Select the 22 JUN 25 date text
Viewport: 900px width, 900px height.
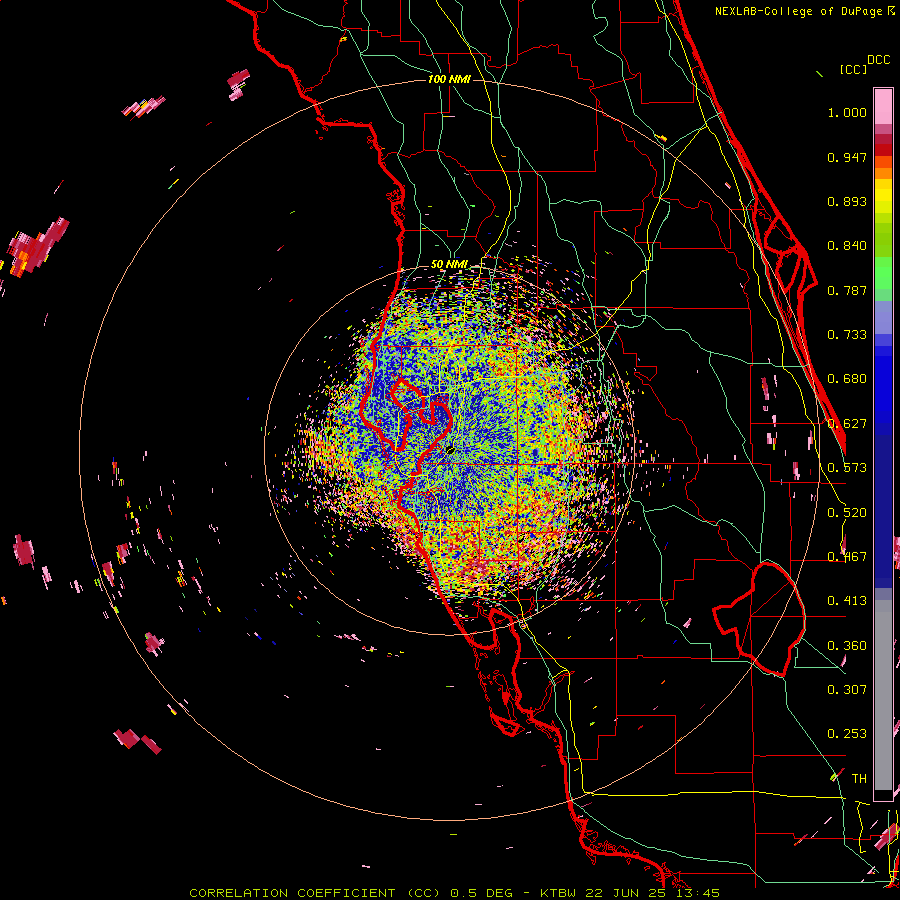click(x=626, y=893)
